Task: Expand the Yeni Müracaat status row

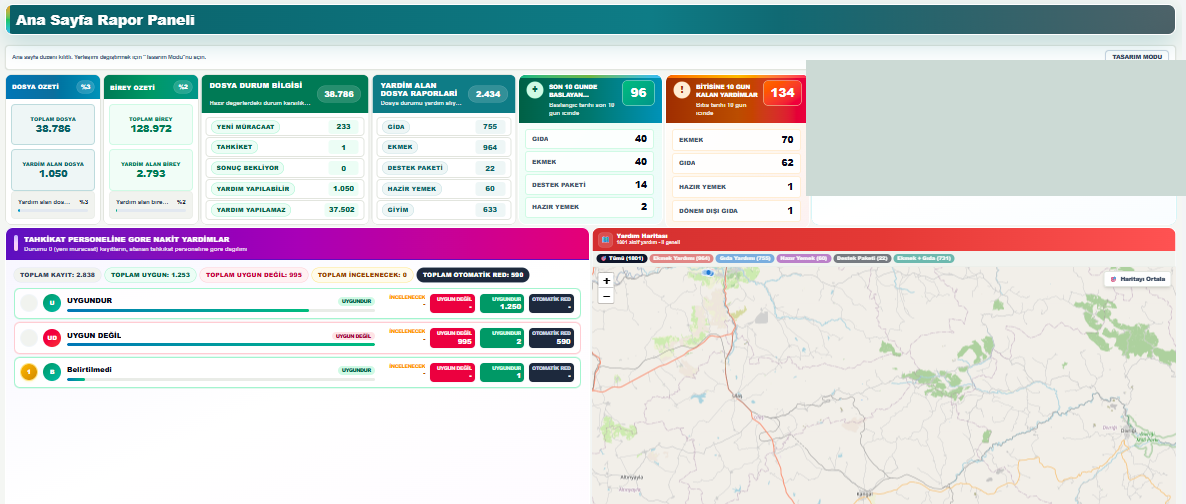Action: pyautogui.click(x=284, y=126)
